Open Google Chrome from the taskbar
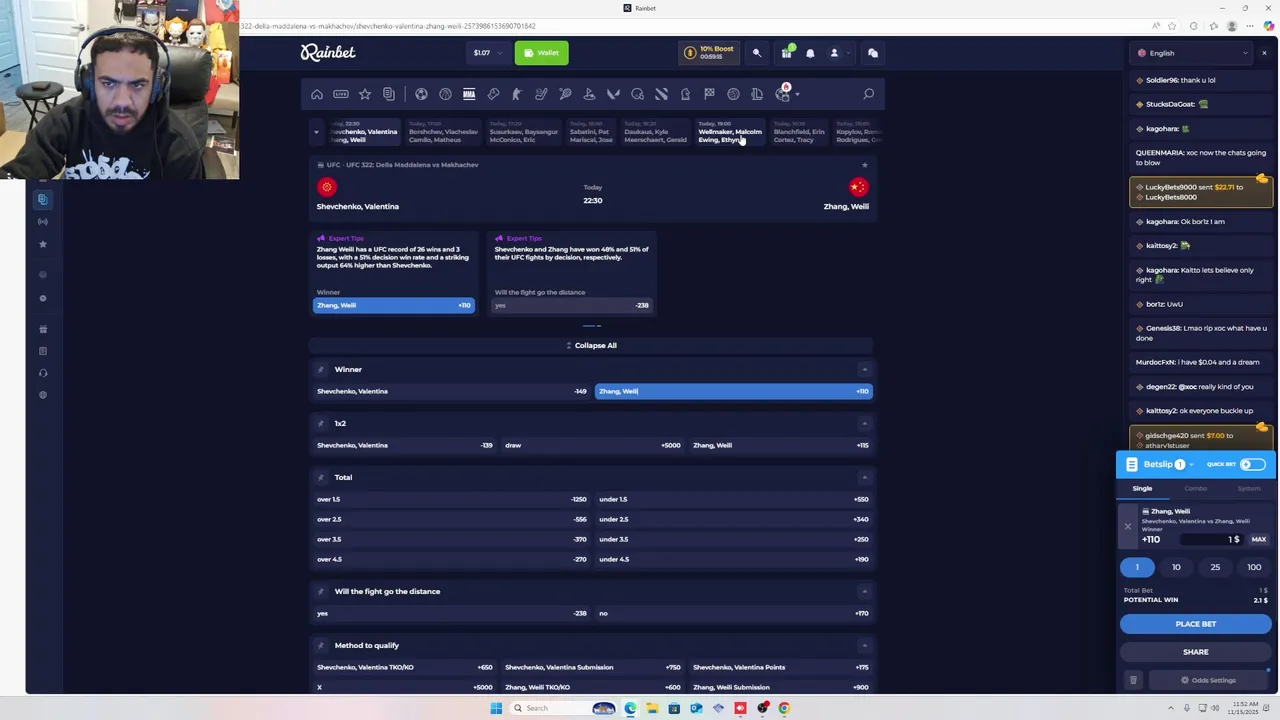1280x720 pixels. pyautogui.click(x=784, y=708)
